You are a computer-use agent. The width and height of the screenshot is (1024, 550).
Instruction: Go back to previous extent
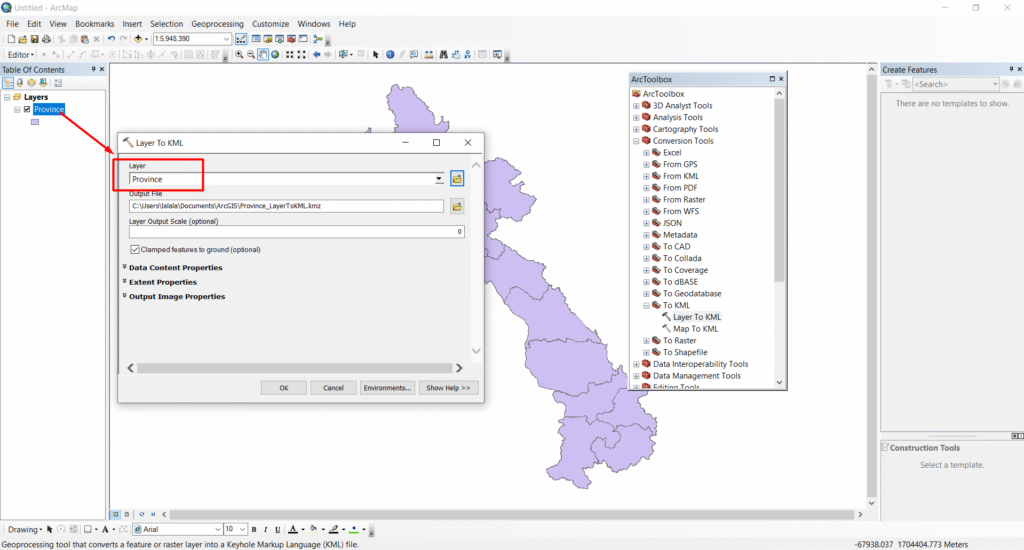point(317,55)
